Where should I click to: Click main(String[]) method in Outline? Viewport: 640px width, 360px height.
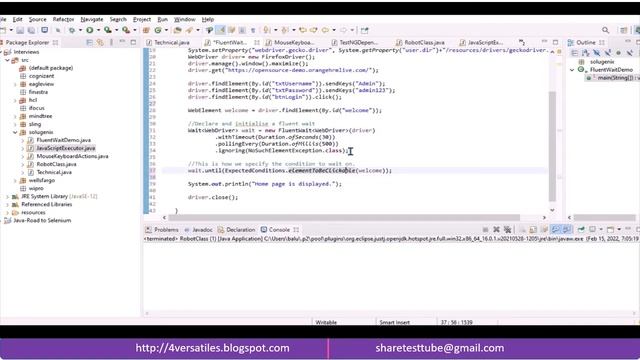613,78
